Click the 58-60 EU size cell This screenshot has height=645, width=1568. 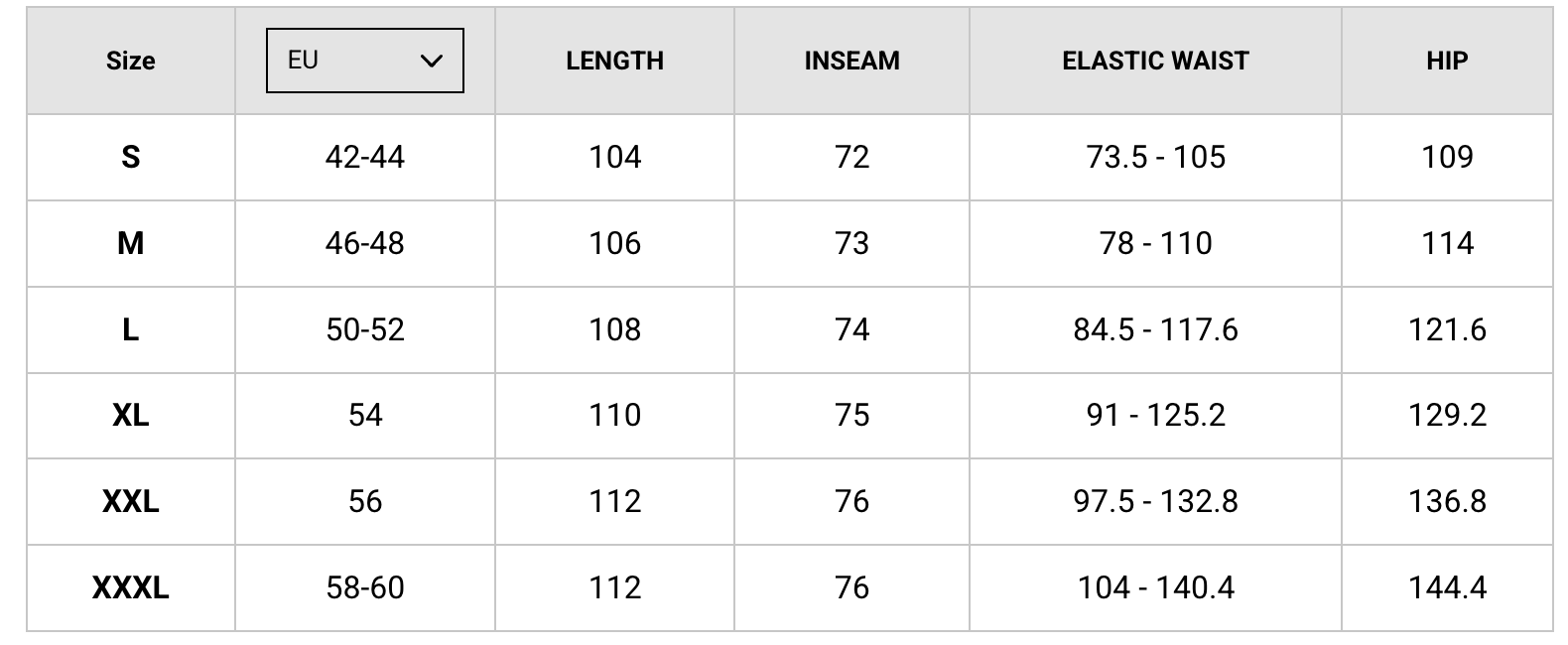coord(364,587)
